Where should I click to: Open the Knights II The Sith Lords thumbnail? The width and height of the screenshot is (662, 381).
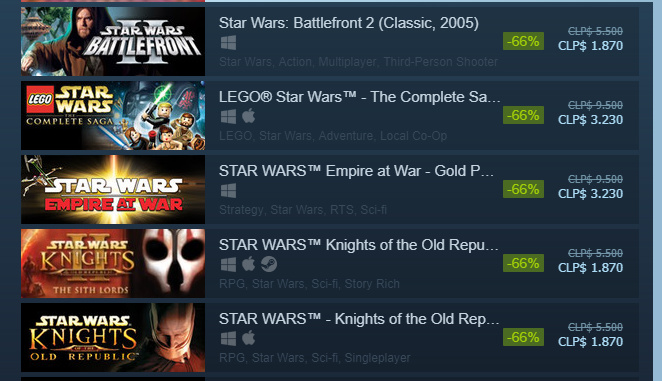tap(113, 263)
